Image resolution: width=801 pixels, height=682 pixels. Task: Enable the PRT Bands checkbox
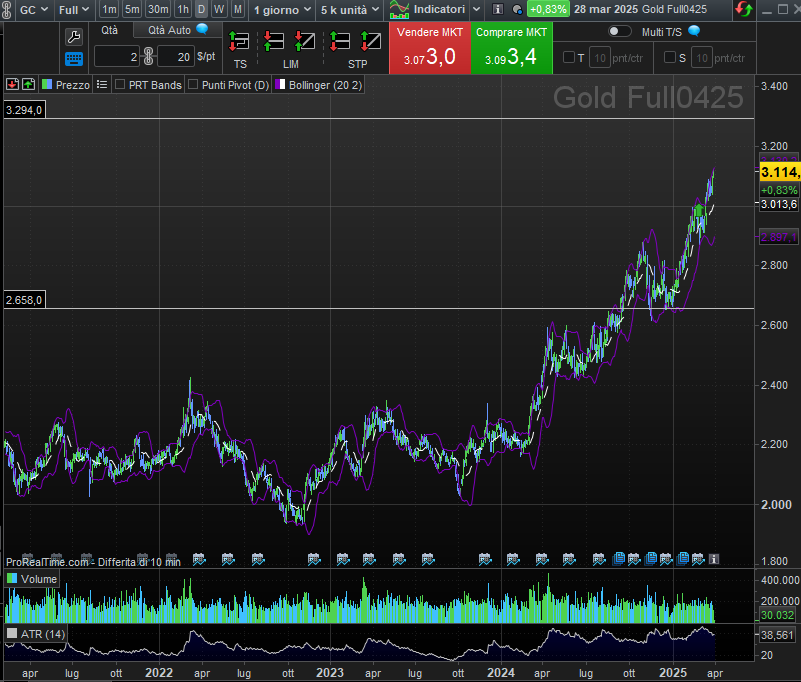(x=120, y=85)
